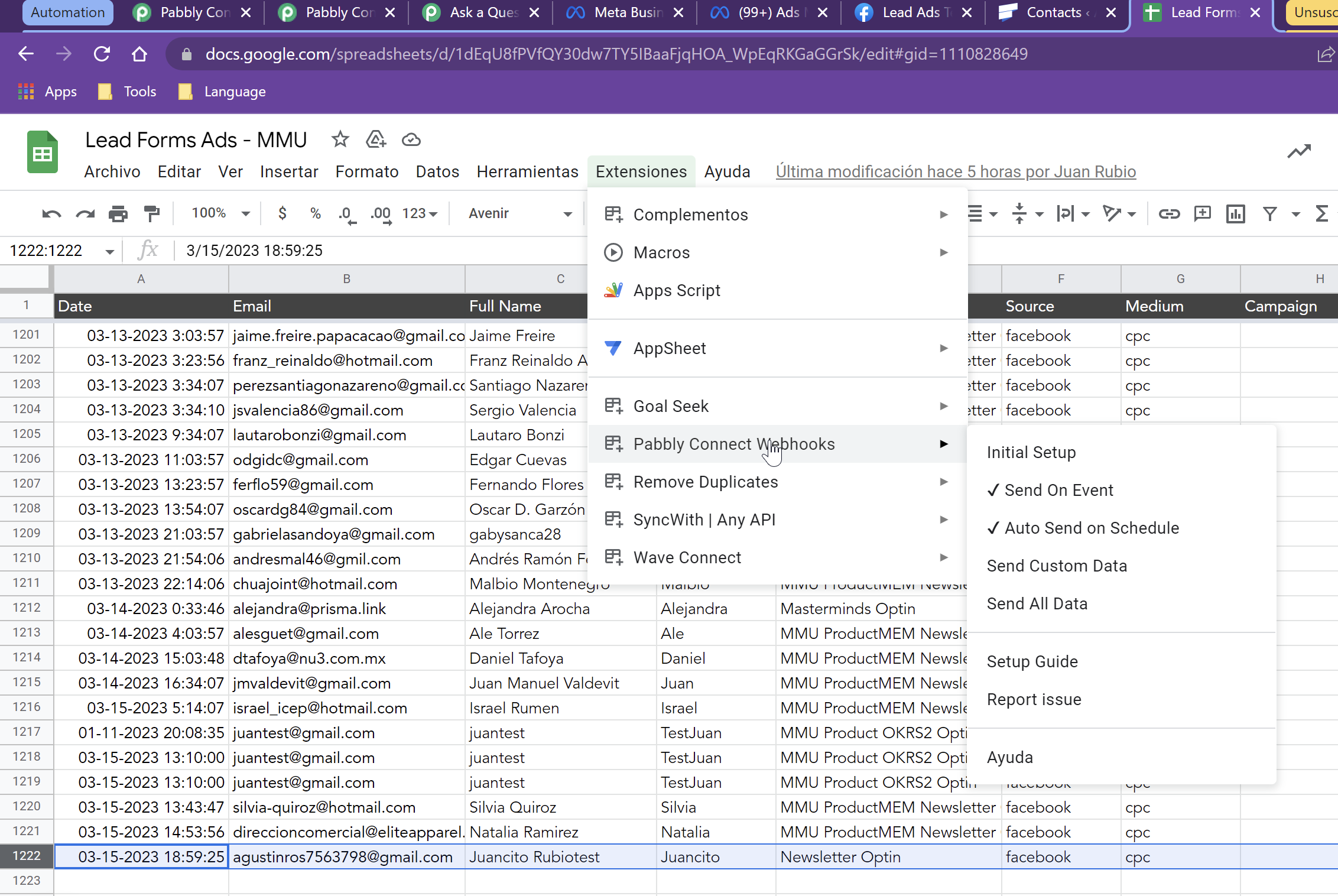Screen dimensions: 1338x896
Task: Open Google Sheets home icon
Action: [x=43, y=152]
